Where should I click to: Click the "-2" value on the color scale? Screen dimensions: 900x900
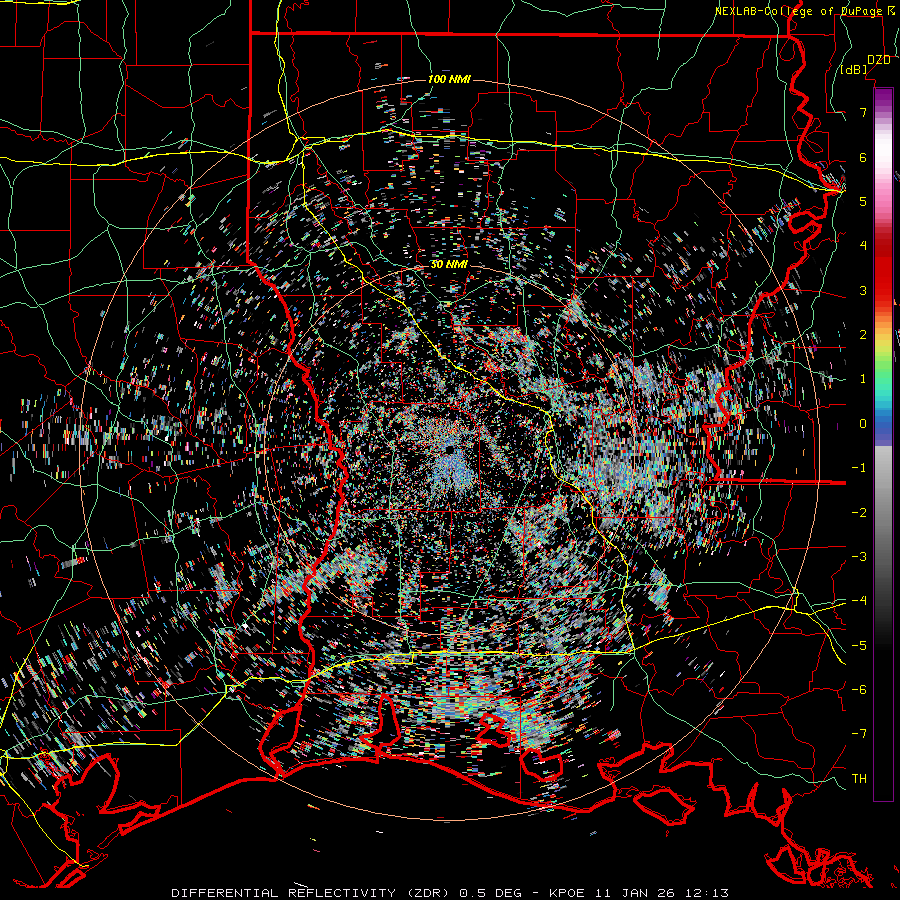click(x=859, y=512)
